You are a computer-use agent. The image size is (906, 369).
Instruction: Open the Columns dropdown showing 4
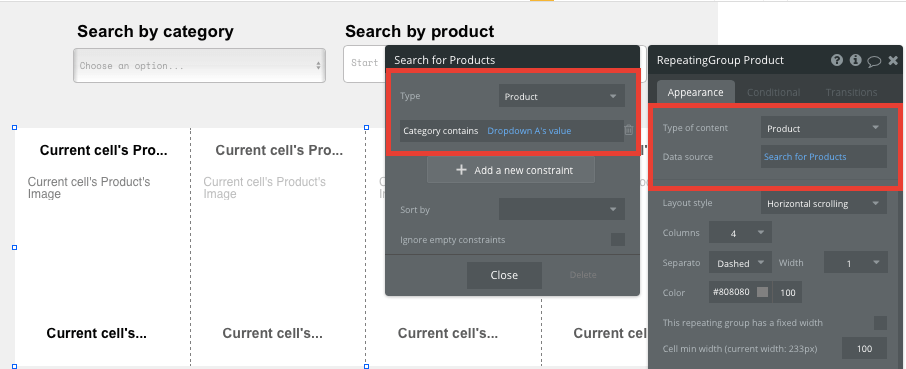740,233
